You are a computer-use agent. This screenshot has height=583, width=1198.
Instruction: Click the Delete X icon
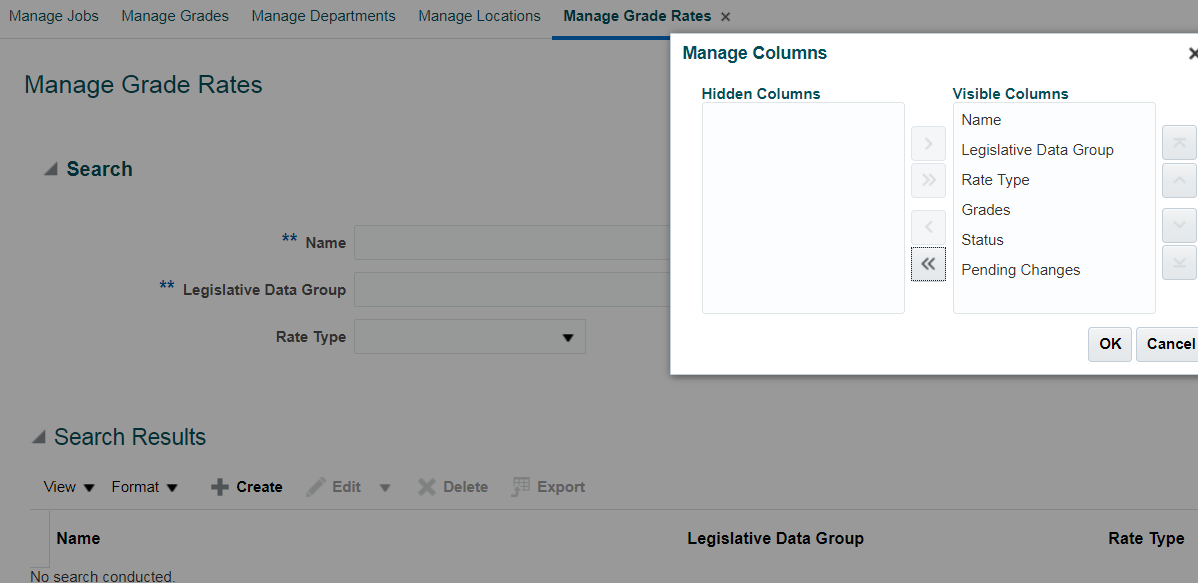[x=427, y=487]
